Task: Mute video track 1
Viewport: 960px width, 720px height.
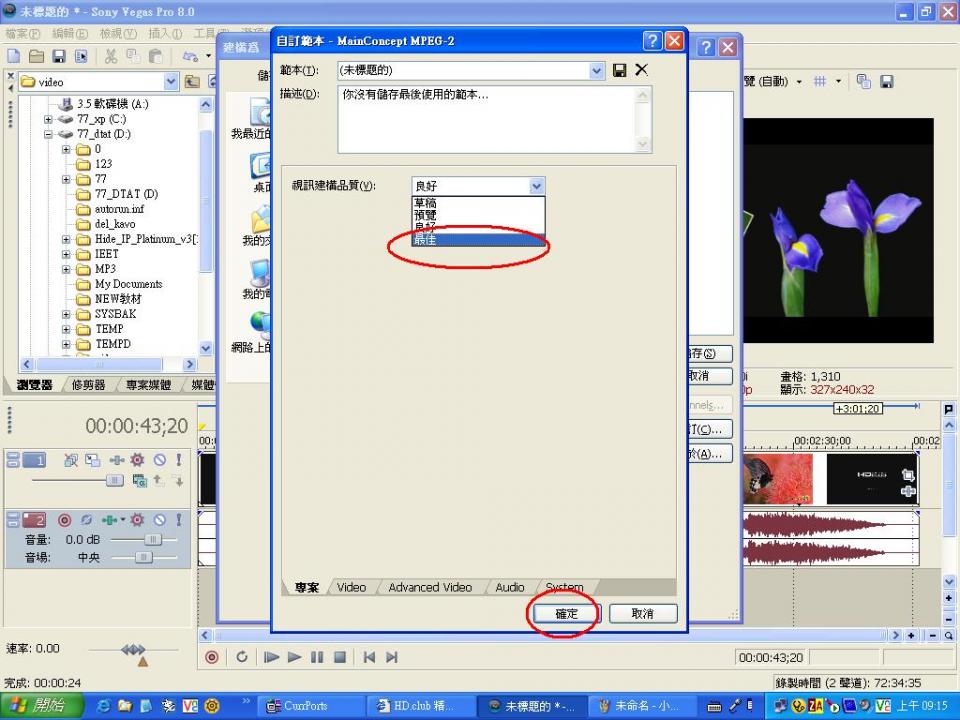Action: 159,460
